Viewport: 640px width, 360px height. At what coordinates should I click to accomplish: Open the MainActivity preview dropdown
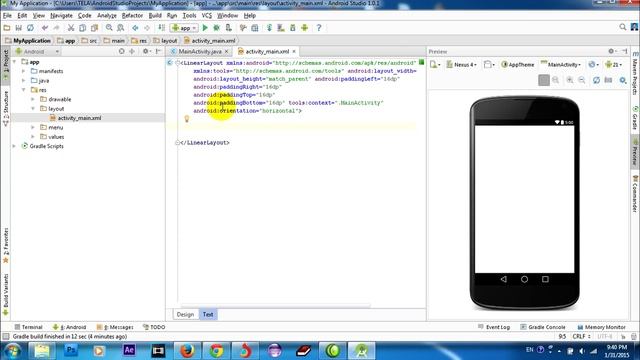(x=561, y=64)
